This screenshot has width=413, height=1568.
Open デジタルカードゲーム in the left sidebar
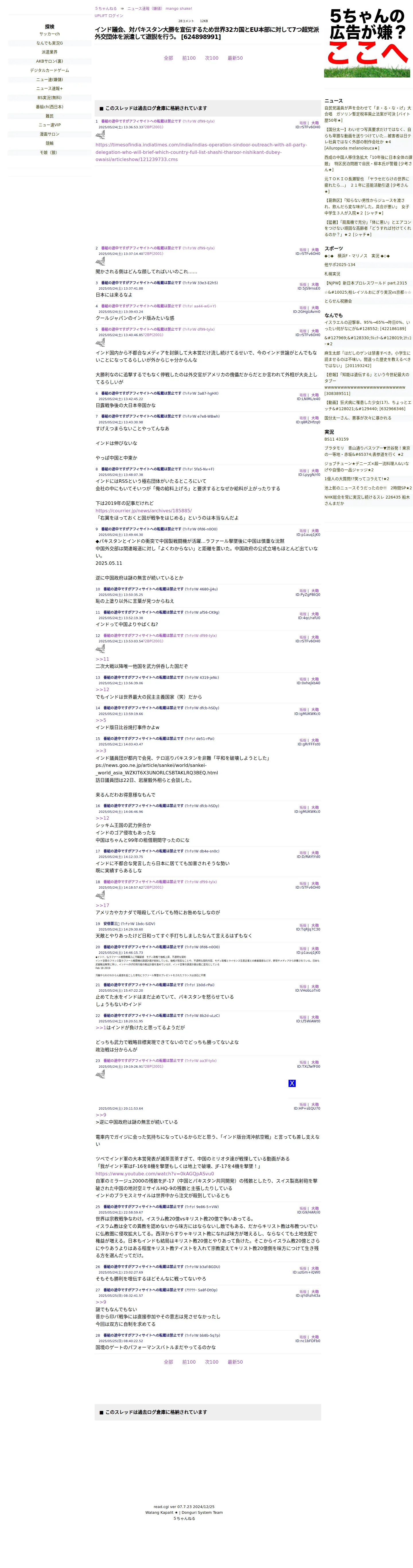[50, 71]
